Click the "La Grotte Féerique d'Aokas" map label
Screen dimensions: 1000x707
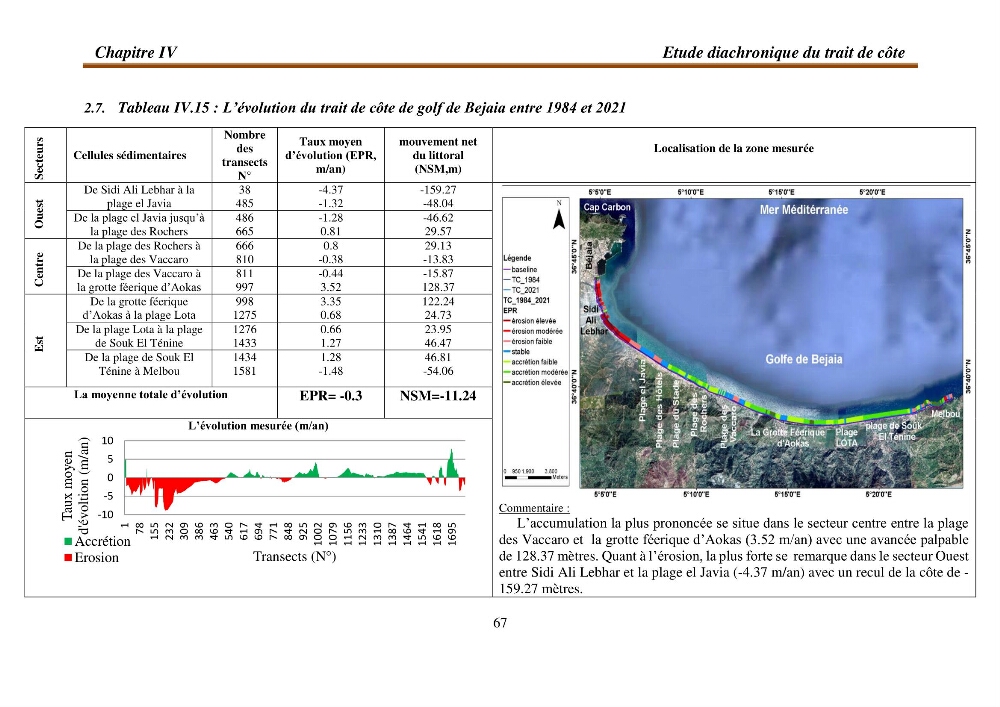(788, 437)
